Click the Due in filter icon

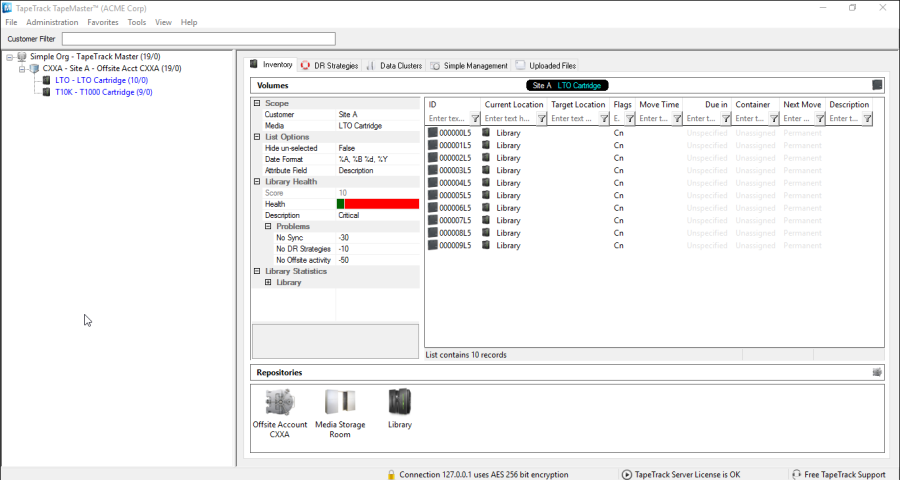tap(726, 118)
